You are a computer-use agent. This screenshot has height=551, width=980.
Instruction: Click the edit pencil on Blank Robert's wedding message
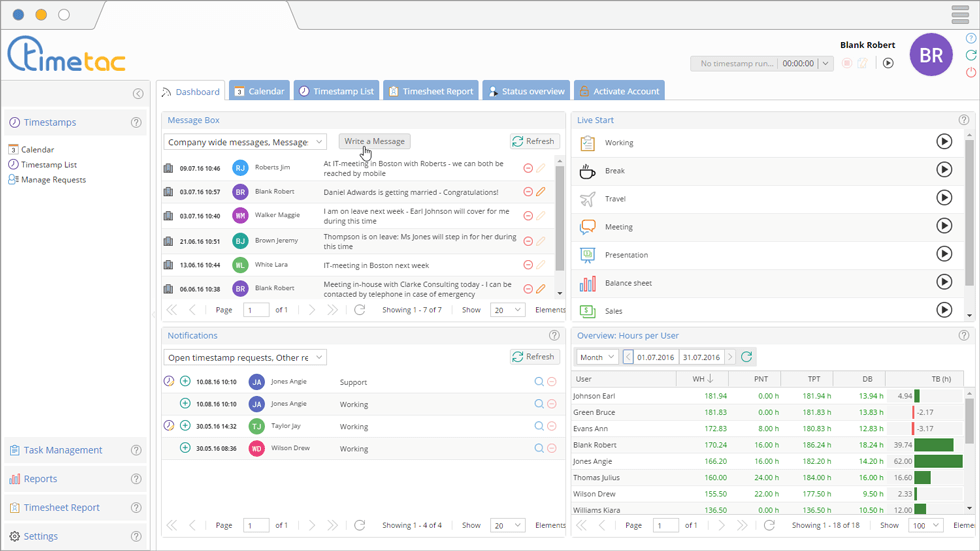point(541,192)
